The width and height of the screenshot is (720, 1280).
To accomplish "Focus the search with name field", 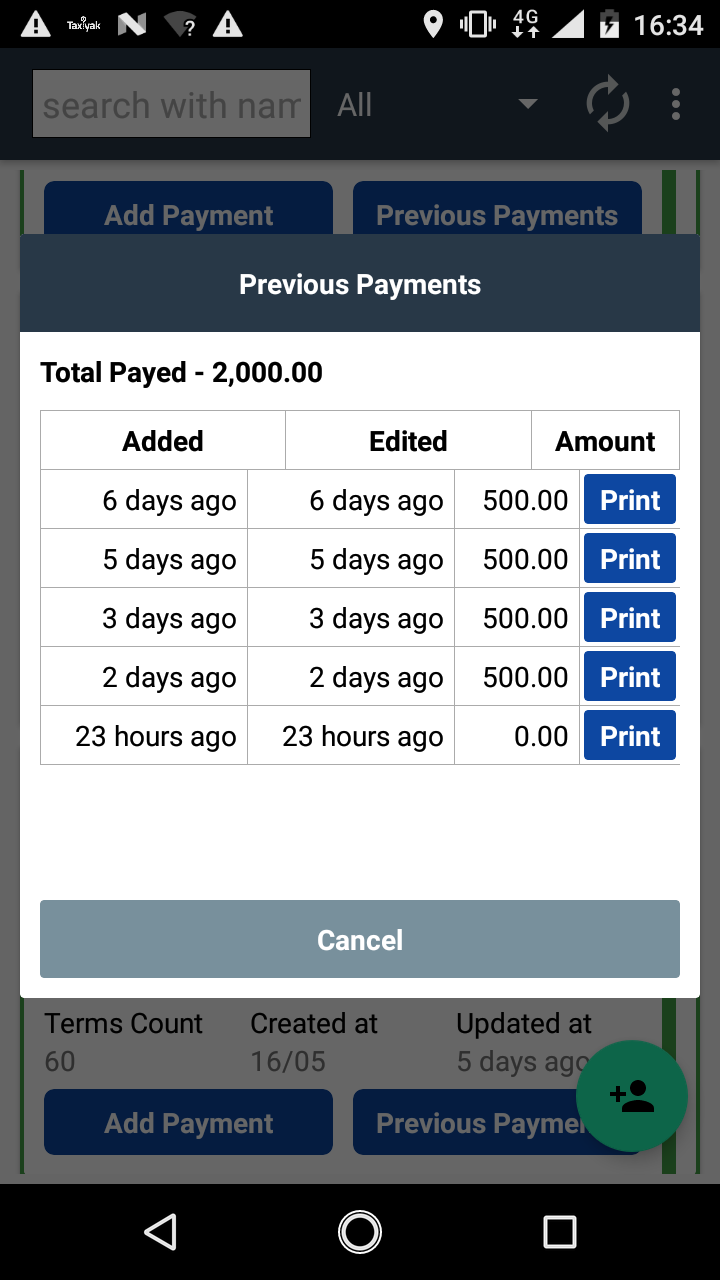I will [x=171, y=104].
